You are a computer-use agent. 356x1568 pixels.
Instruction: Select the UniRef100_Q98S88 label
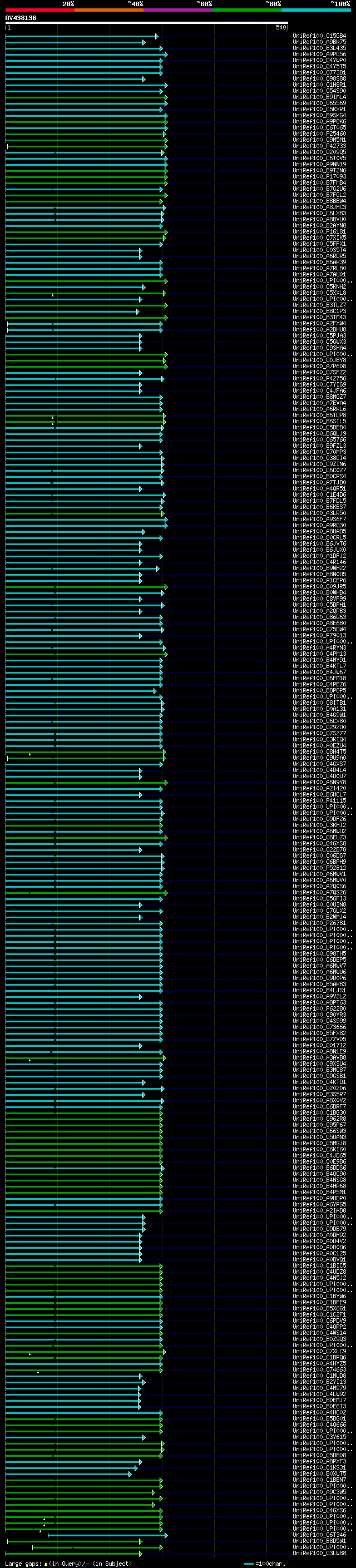(319, 78)
